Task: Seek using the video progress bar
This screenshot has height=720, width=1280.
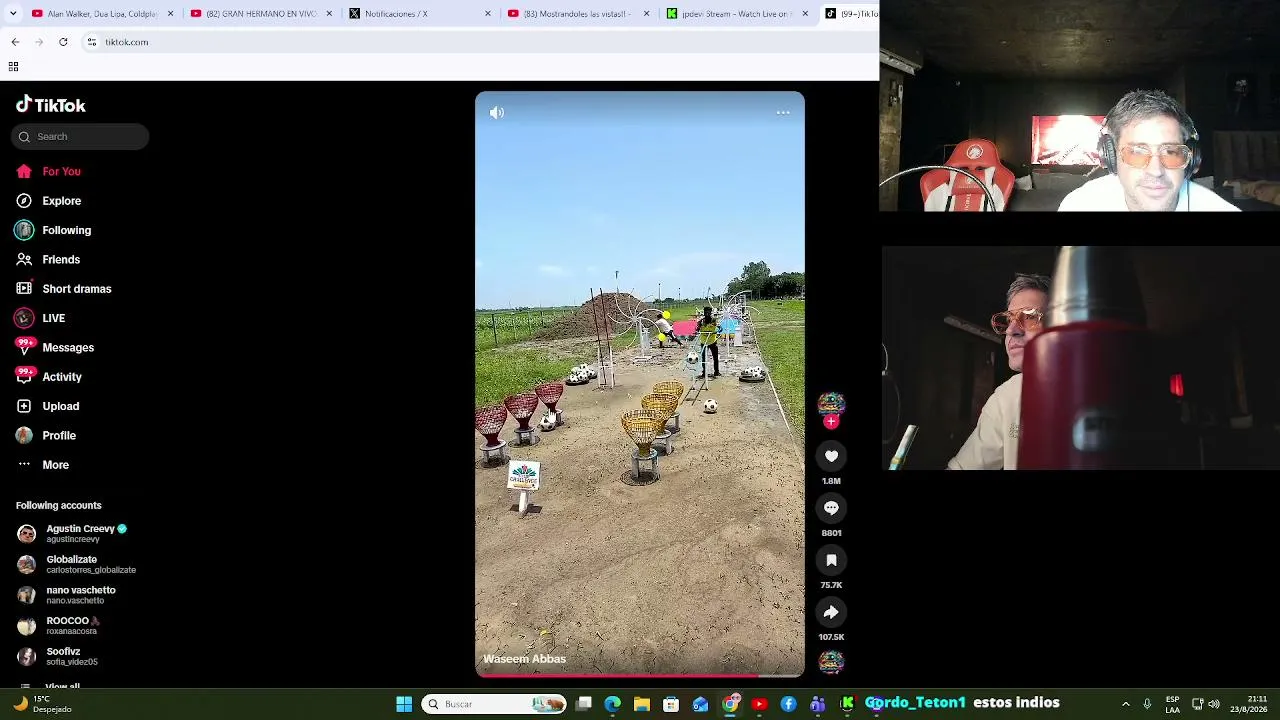Action: pos(640,675)
